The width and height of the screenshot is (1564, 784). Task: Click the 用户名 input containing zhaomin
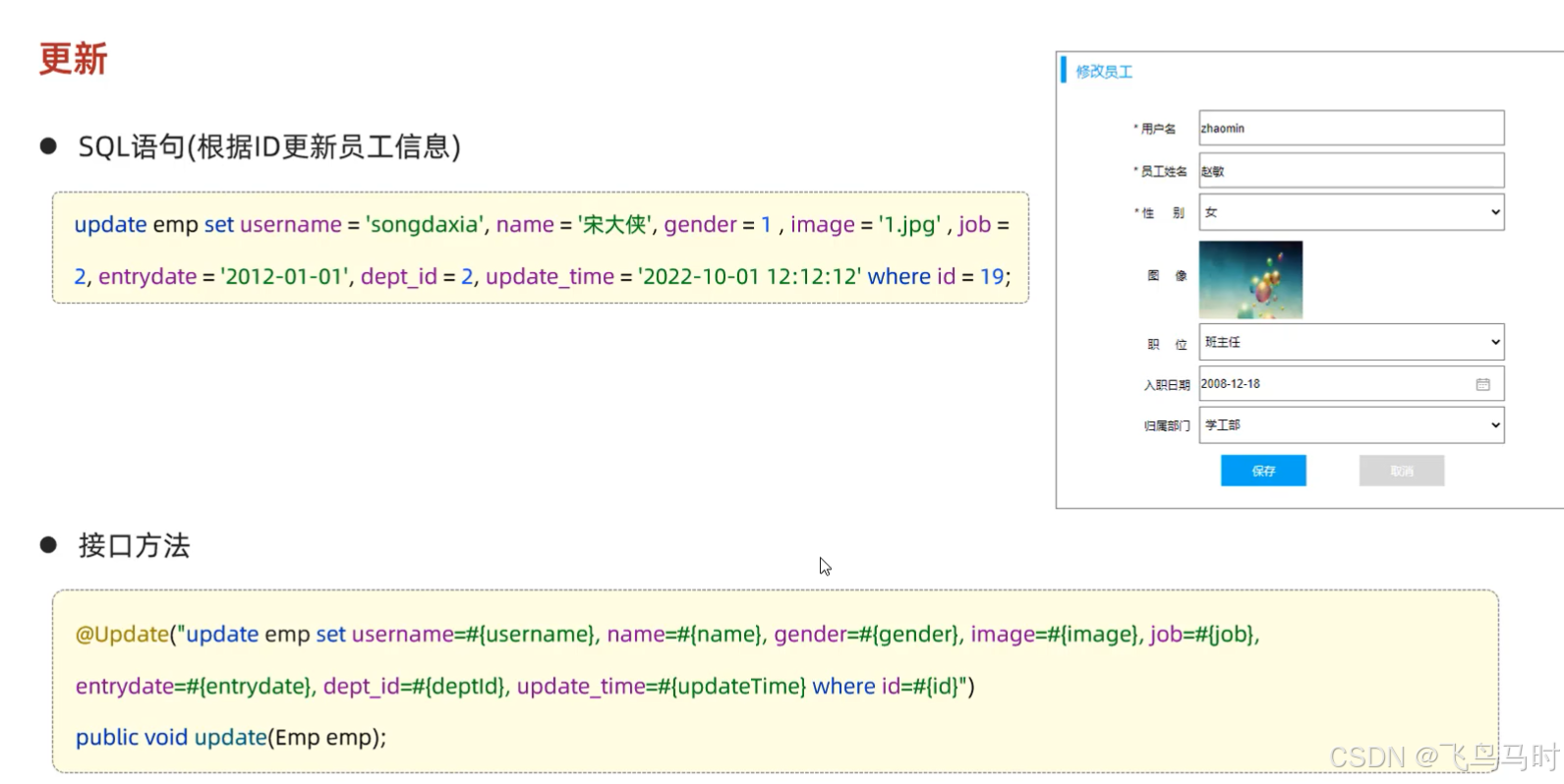[1351, 128]
